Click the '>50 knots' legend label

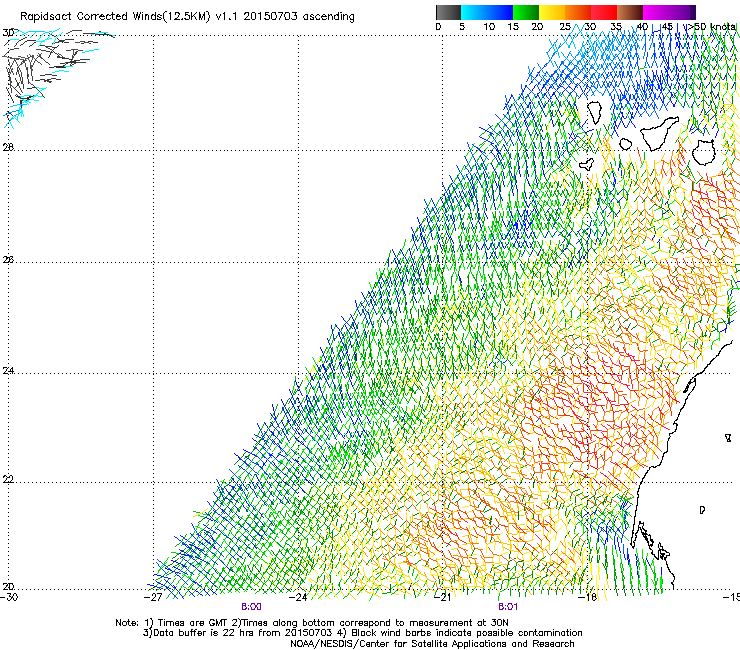coord(712,27)
